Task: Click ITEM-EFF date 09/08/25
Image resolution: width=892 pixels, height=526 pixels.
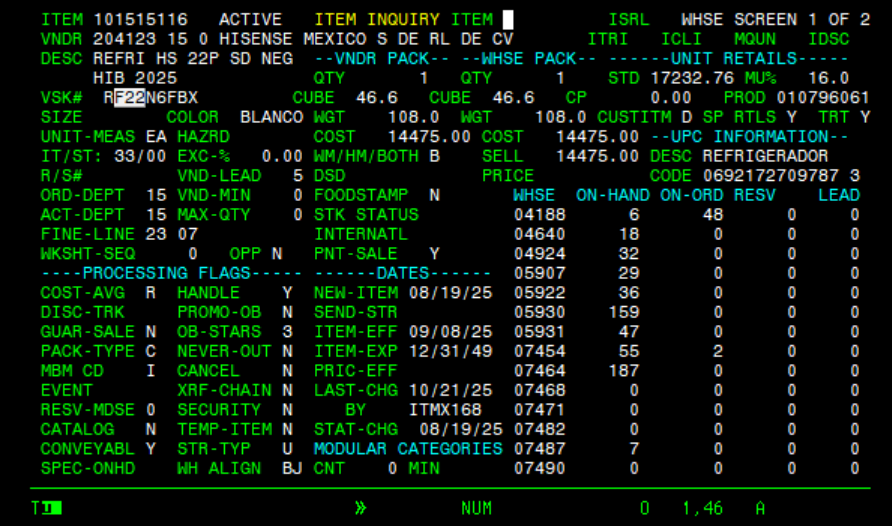Action: coord(451,332)
